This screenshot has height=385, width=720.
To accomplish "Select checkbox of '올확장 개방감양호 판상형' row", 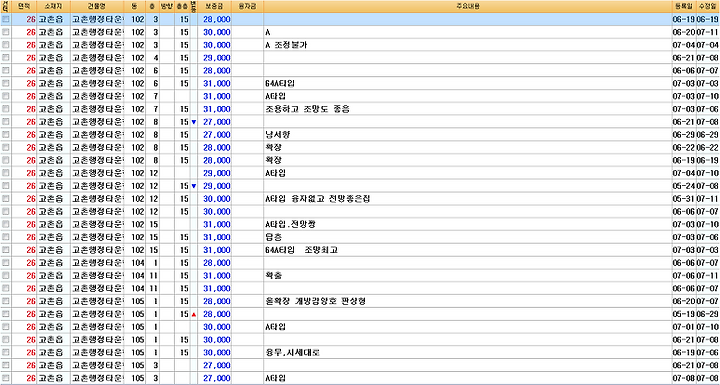I will pyautogui.click(x=6, y=301).
